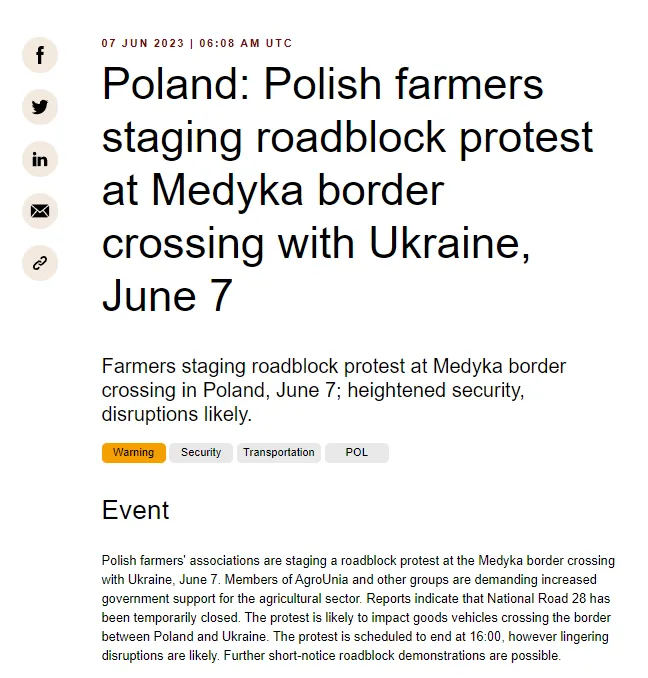This screenshot has height=678, width=648.
Task: Click the orange Warning tag
Action: [x=133, y=453]
